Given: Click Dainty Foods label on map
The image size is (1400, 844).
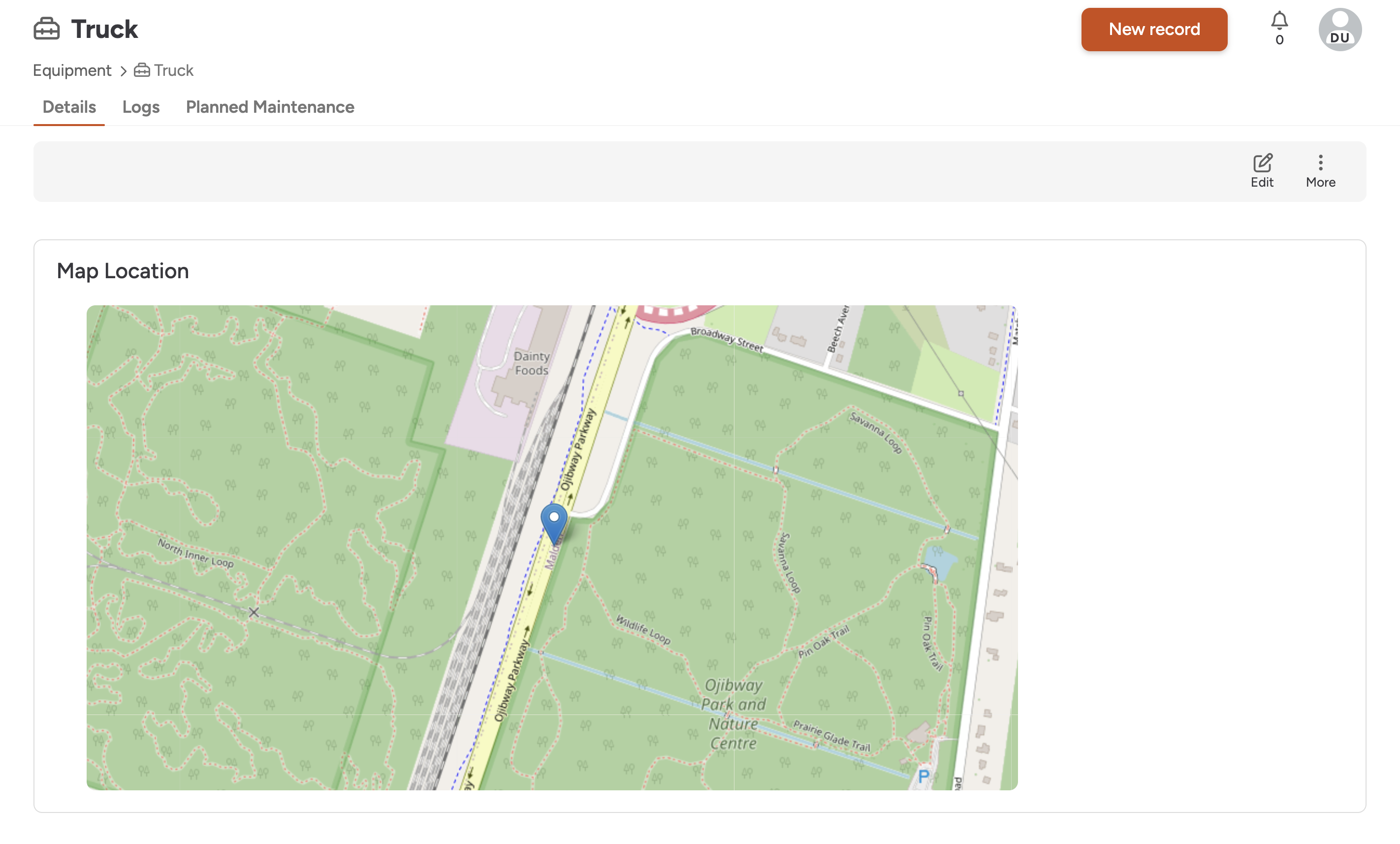Looking at the screenshot, I should 531,363.
